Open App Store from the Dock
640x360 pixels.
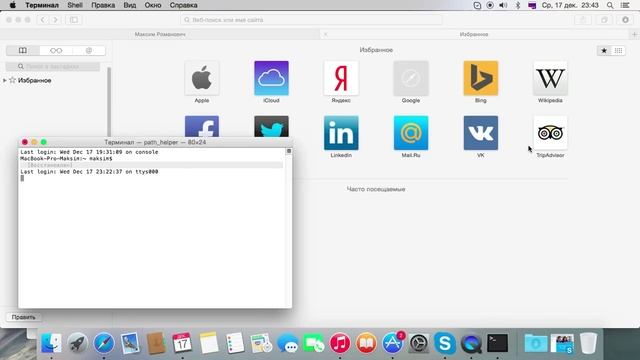coord(392,343)
